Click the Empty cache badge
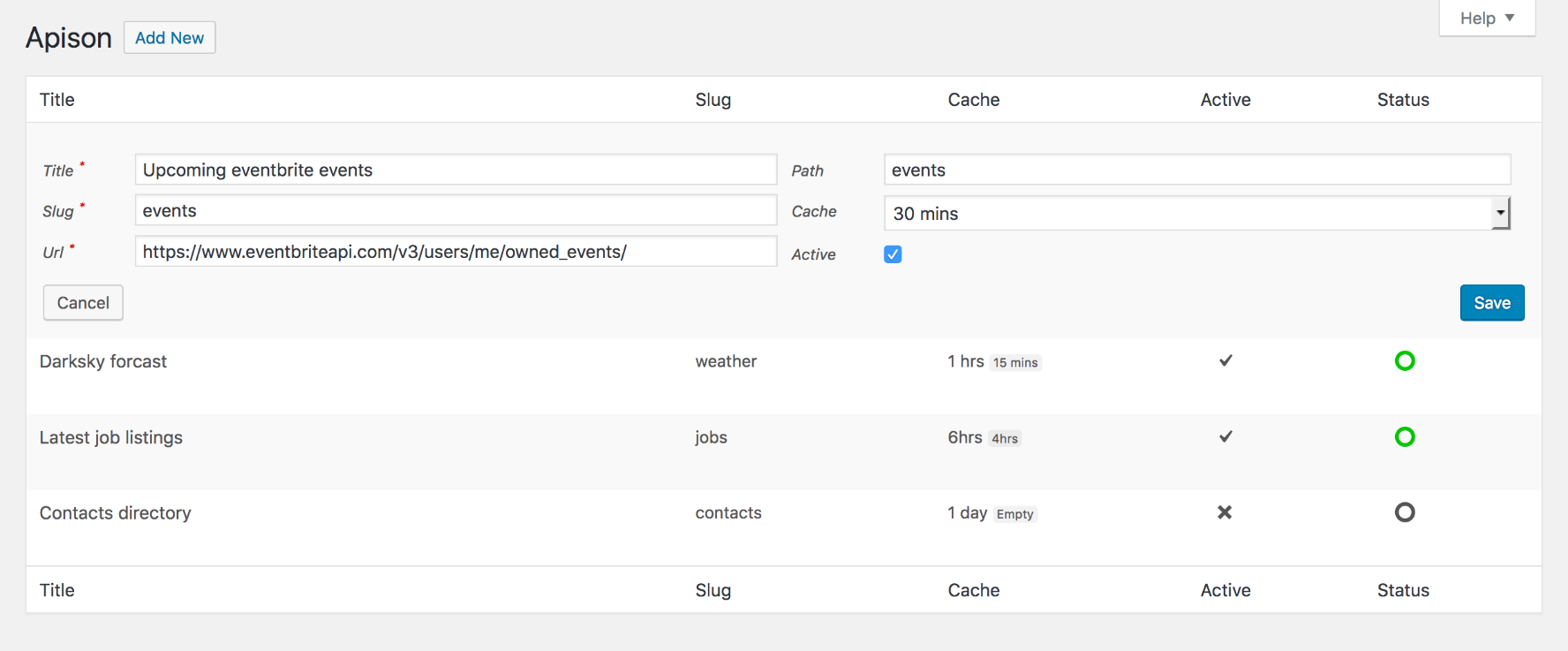The width and height of the screenshot is (1568, 651). (1014, 514)
